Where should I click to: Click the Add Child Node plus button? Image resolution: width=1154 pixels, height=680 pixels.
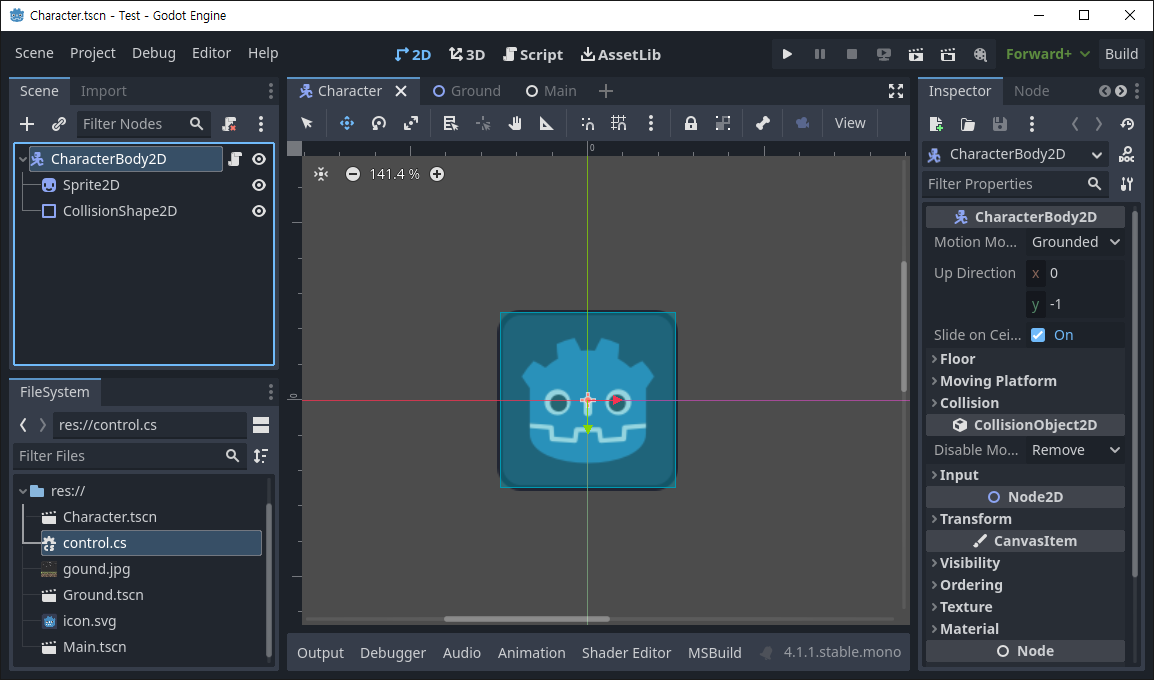[x=27, y=124]
